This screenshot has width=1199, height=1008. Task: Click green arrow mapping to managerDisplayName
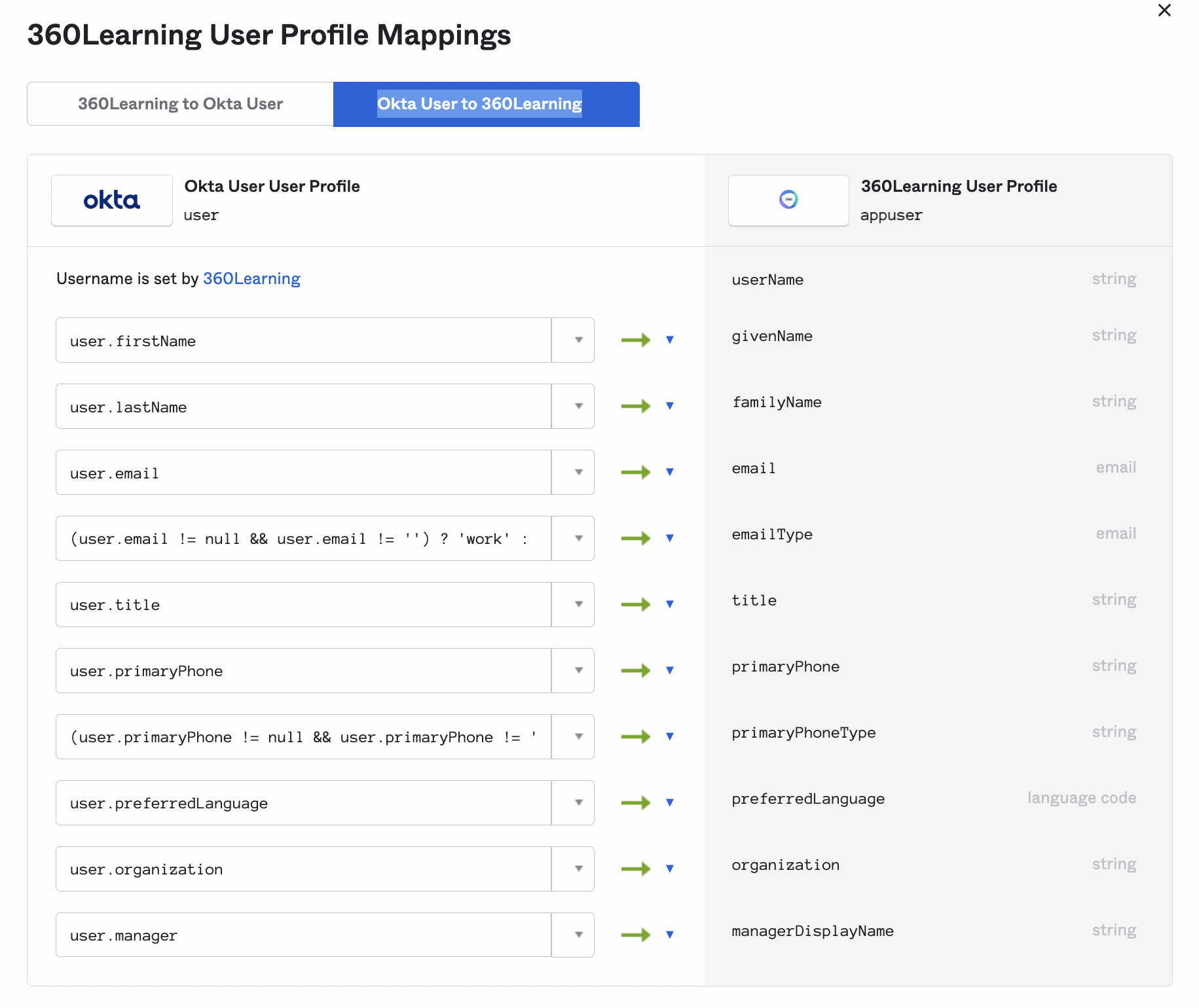click(x=636, y=935)
